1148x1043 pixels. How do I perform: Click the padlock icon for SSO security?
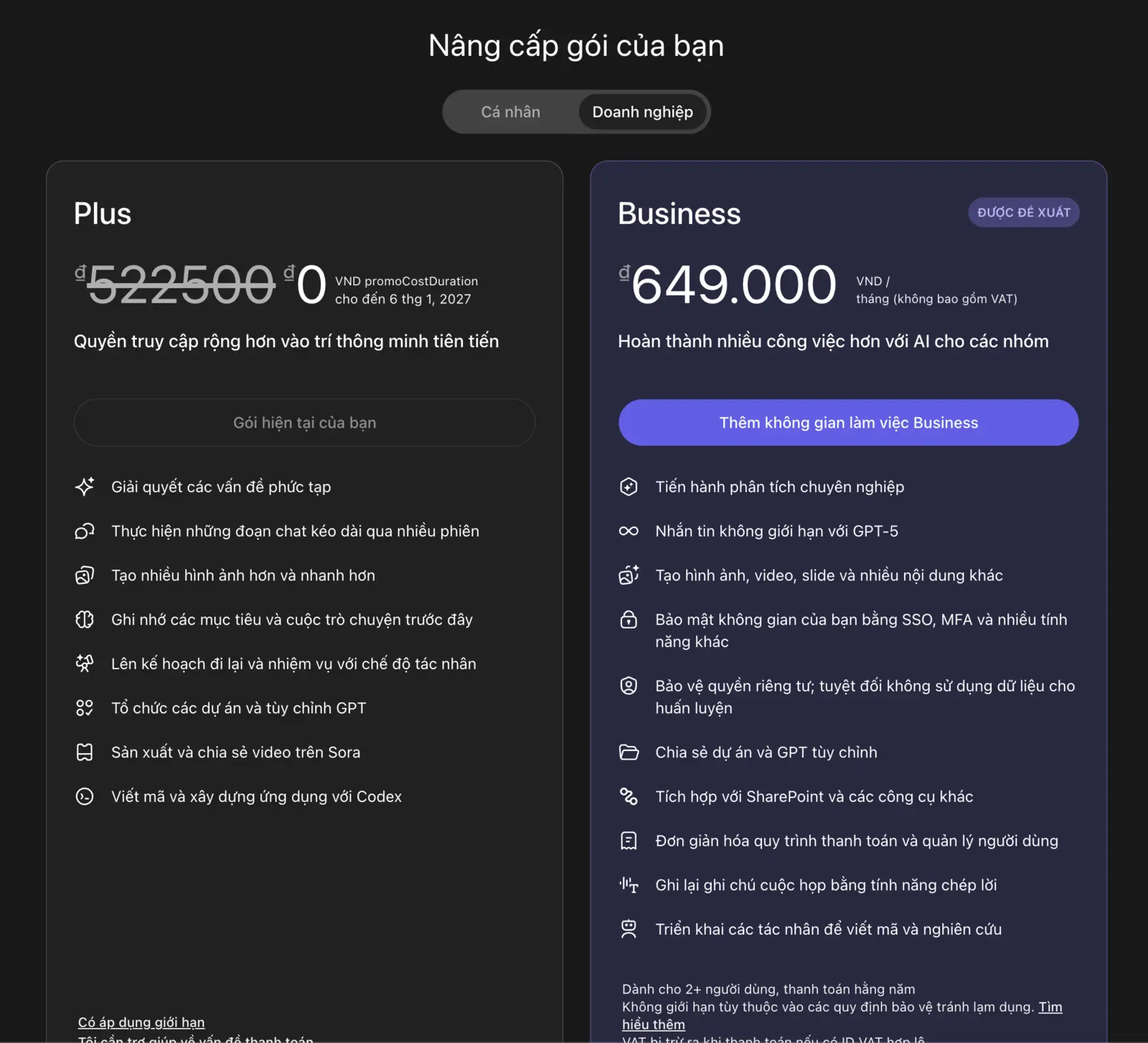pos(629,620)
